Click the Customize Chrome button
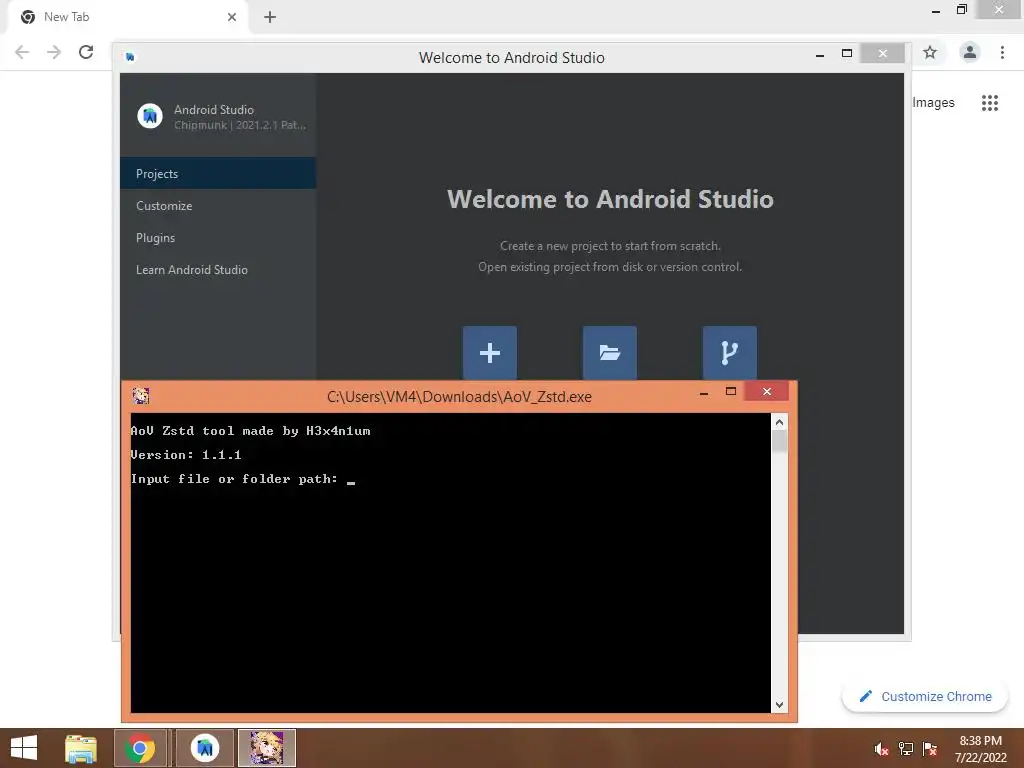The width and height of the screenshot is (1024, 768). click(925, 697)
